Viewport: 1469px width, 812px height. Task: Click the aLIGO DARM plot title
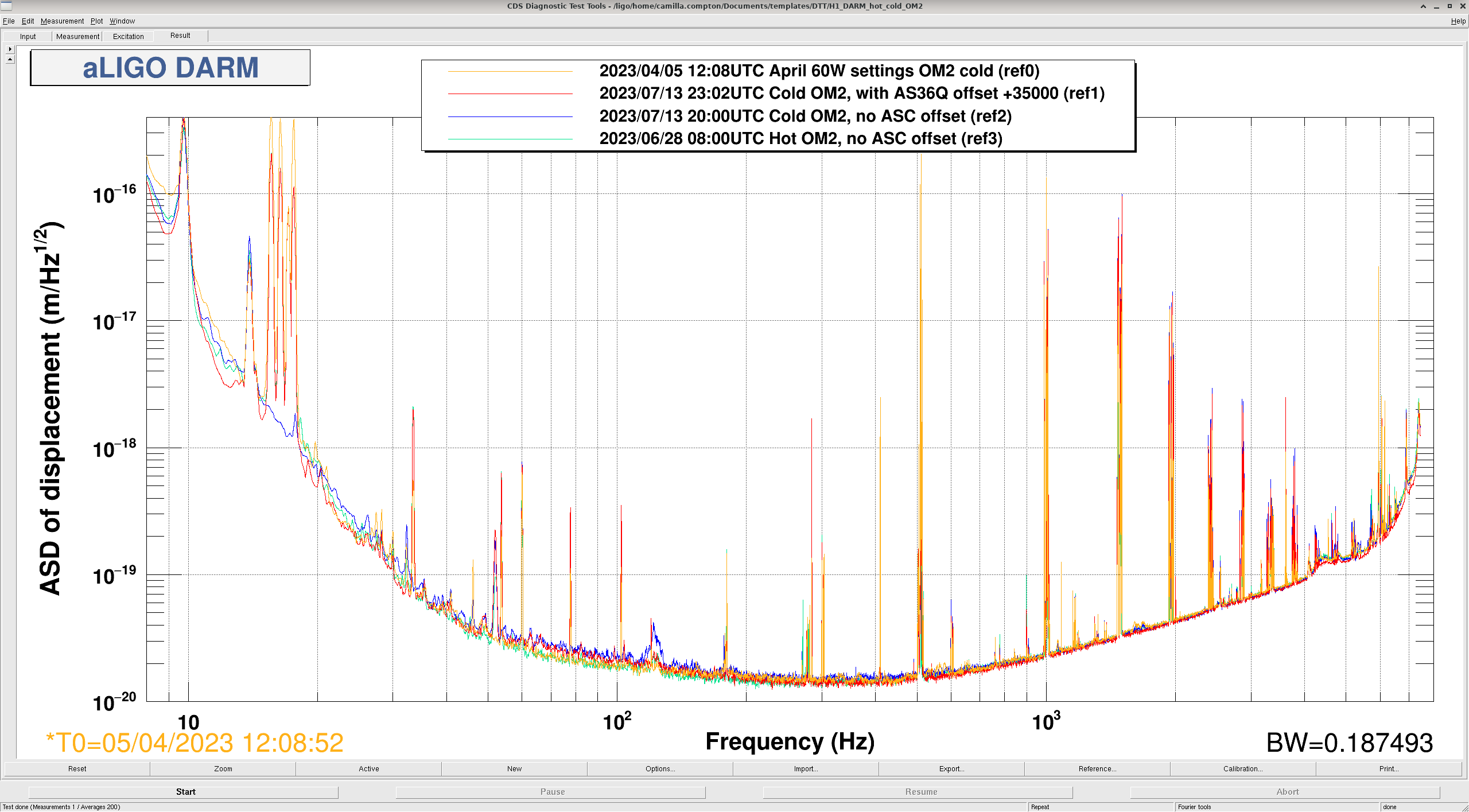[x=170, y=68]
